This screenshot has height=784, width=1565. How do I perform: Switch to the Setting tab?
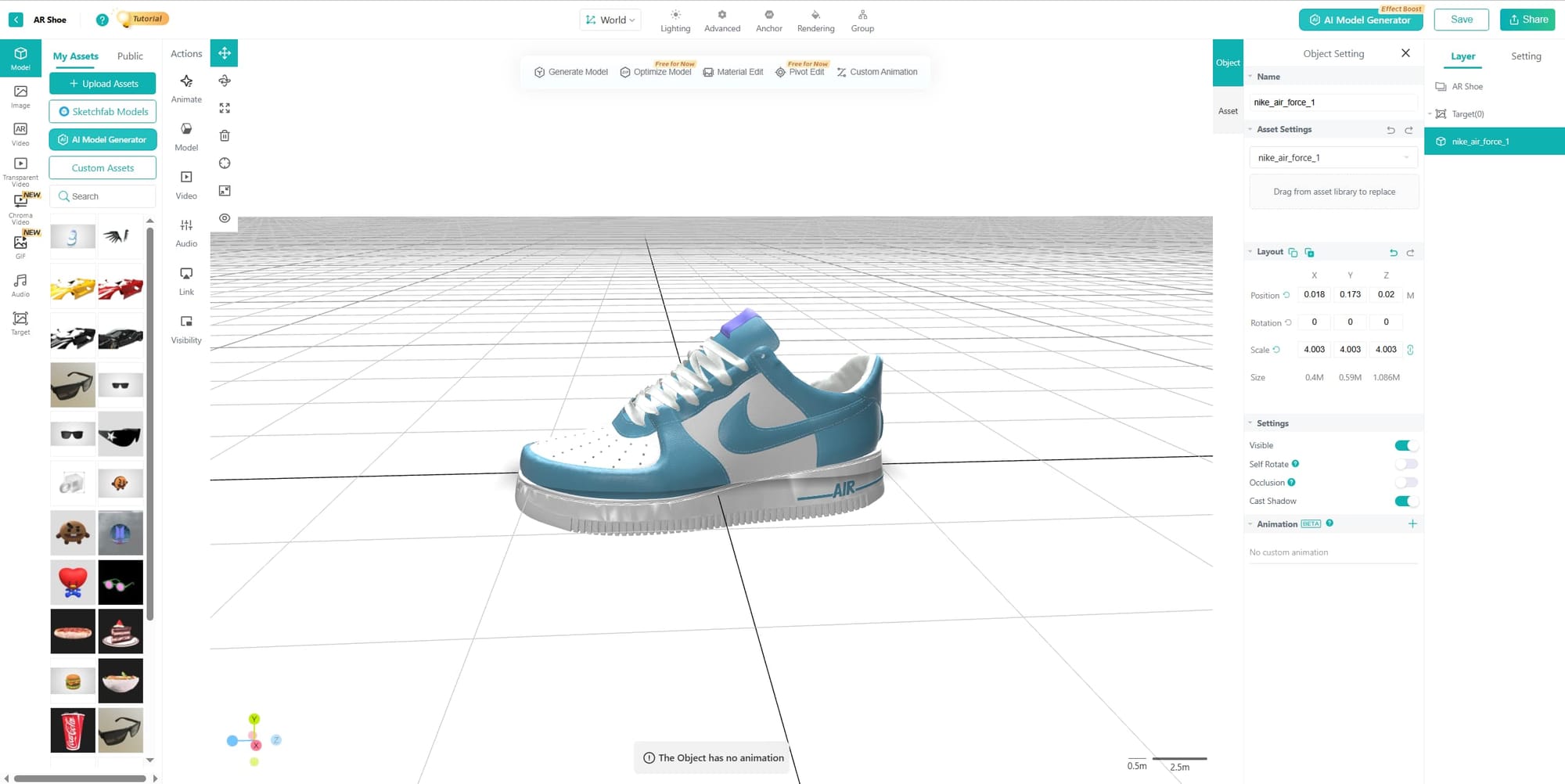[1525, 56]
